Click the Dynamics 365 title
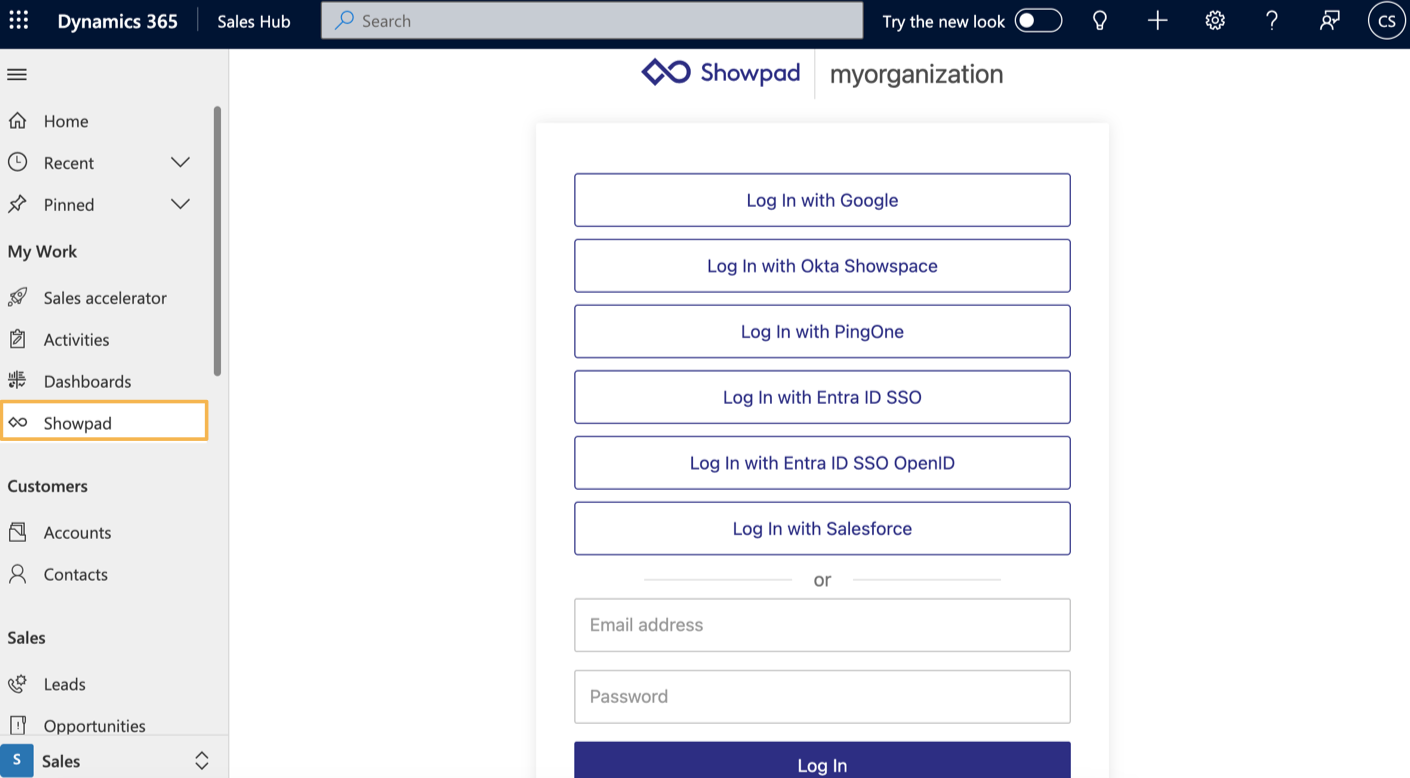1410x778 pixels. tap(118, 21)
